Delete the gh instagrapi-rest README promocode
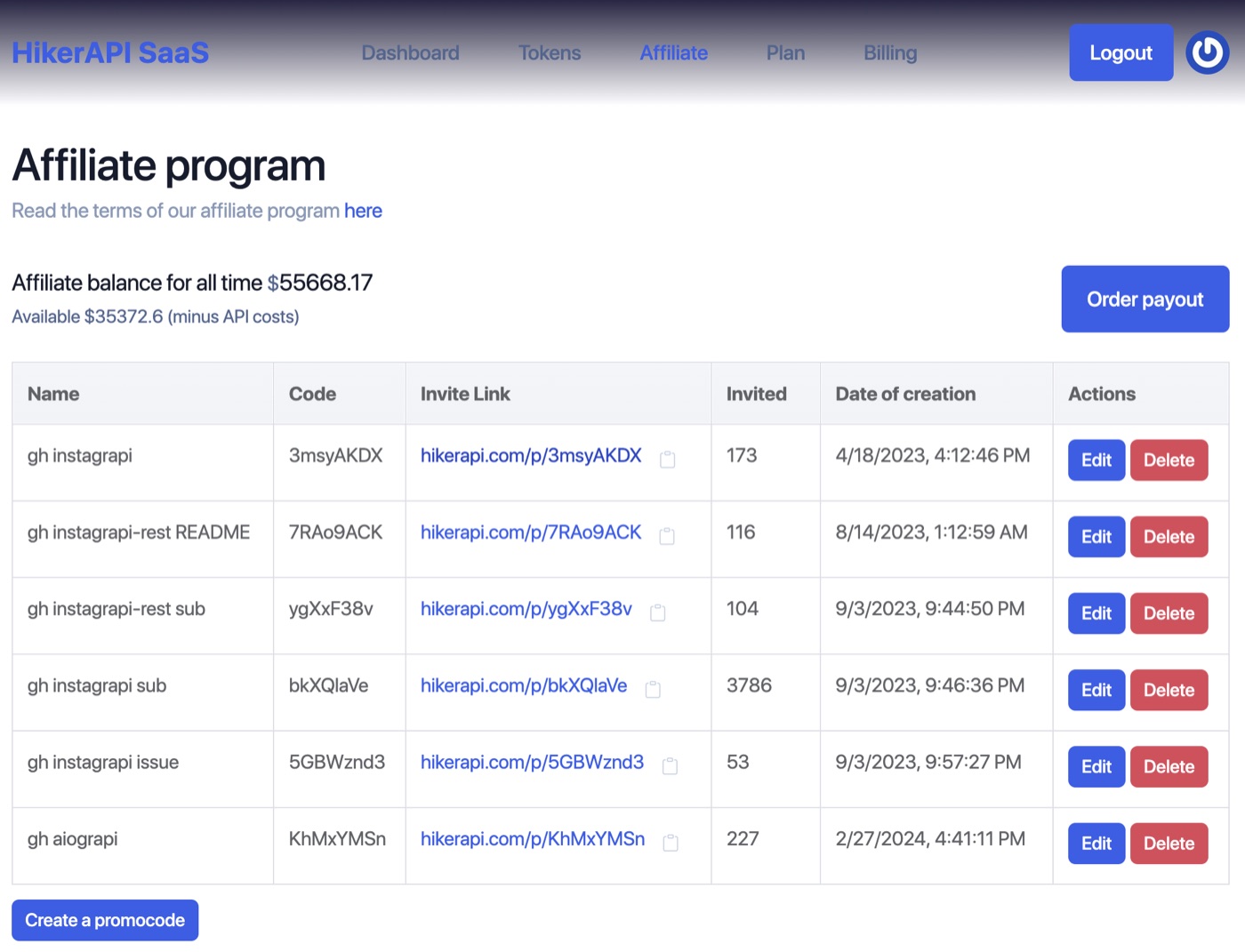 click(1169, 536)
